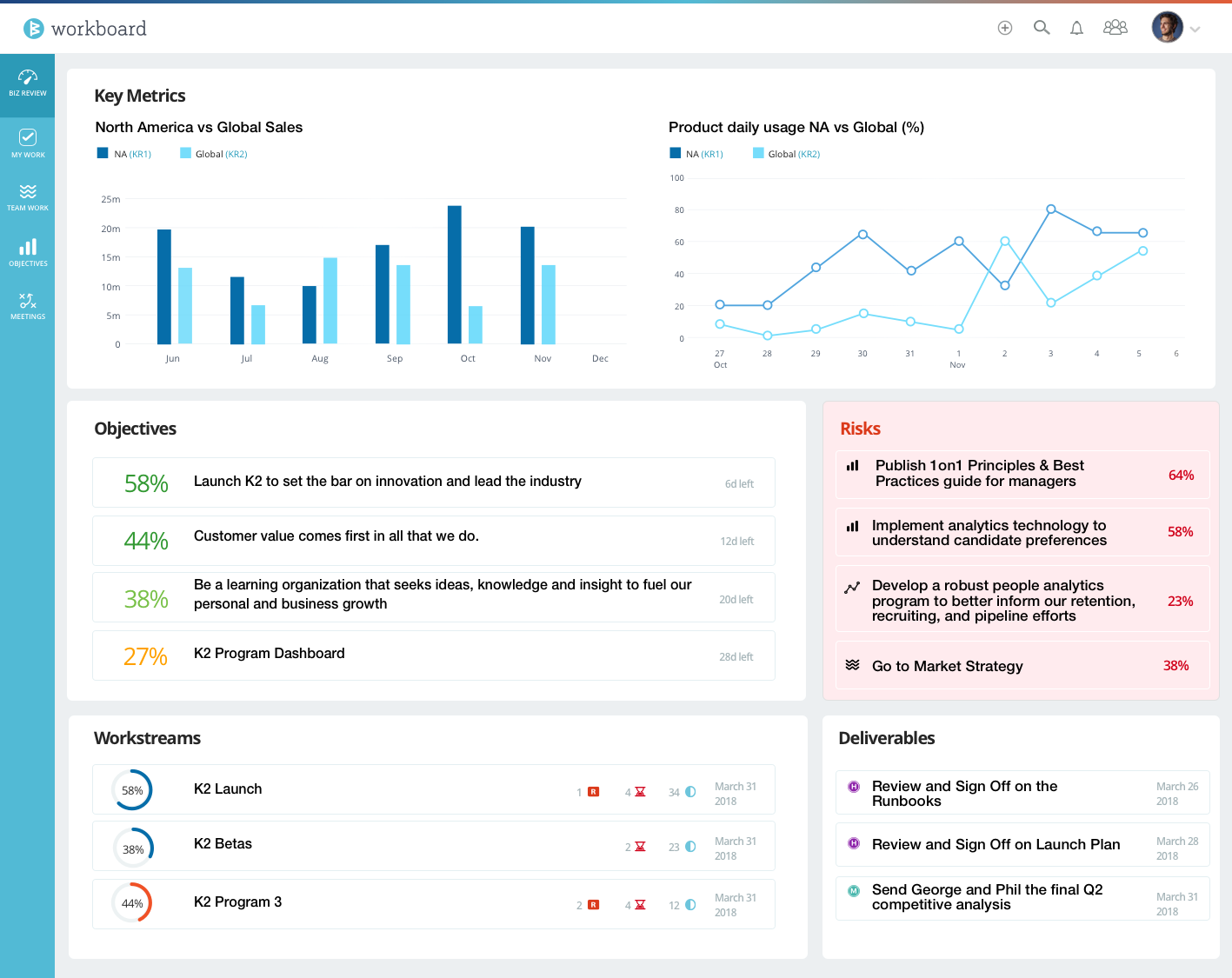Open Objectives in the sidebar
The height and width of the screenshot is (978, 1232).
pyautogui.click(x=28, y=252)
